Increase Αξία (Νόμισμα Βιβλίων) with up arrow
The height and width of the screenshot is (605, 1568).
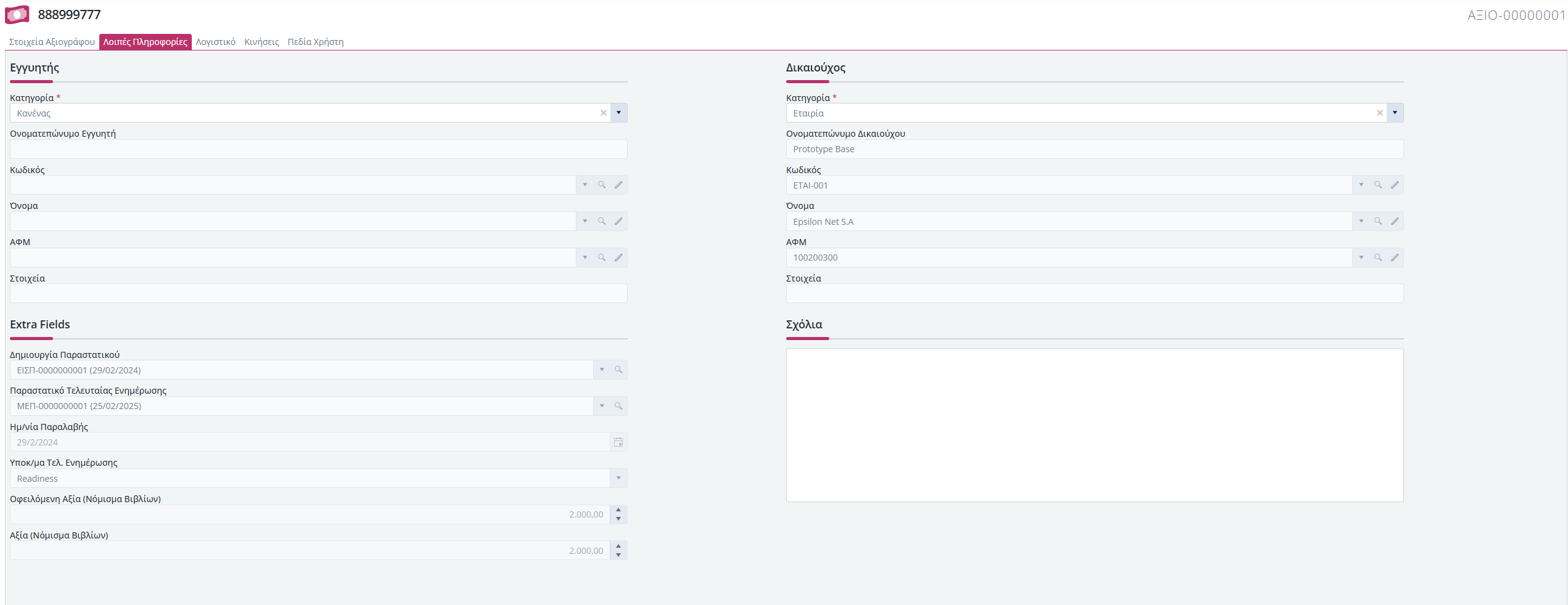click(x=618, y=546)
